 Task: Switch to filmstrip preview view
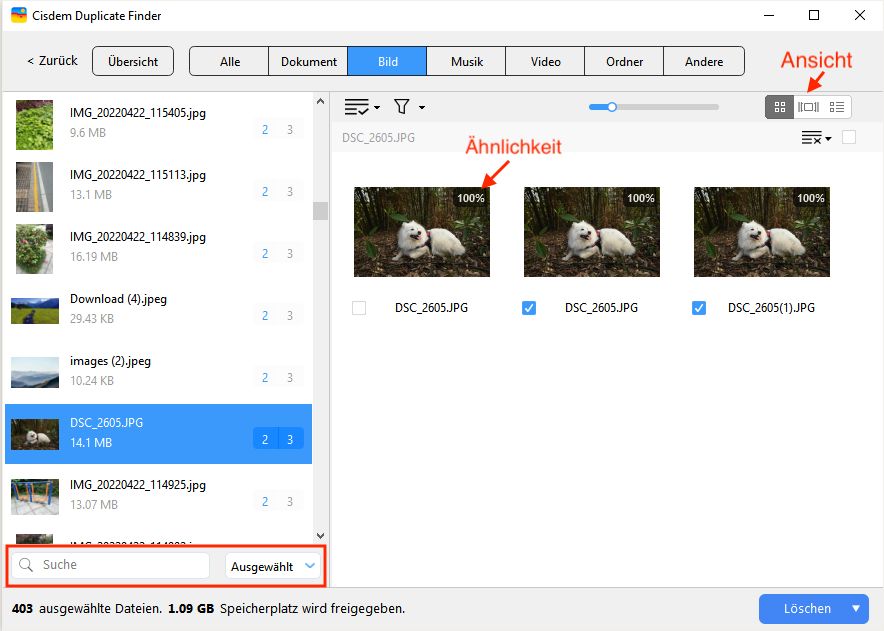[x=808, y=107]
